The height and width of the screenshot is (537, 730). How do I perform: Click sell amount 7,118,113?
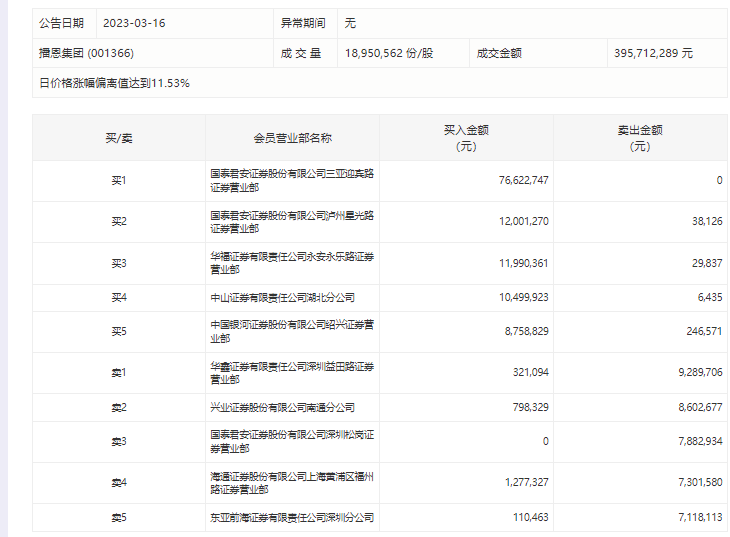click(x=700, y=517)
